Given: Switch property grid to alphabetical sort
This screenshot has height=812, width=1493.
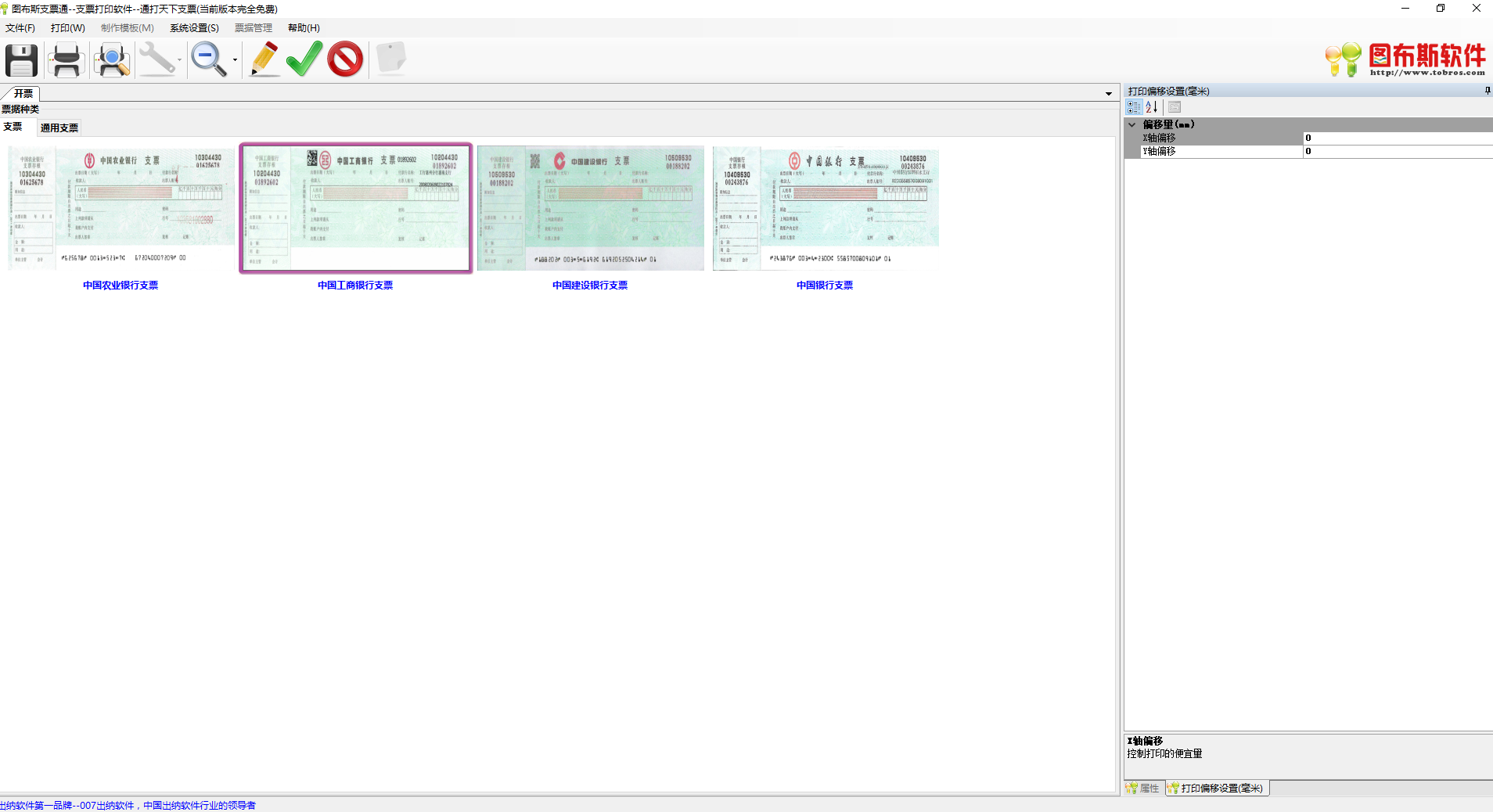Looking at the screenshot, I should pyautogui.click(x=1152, y=107).
